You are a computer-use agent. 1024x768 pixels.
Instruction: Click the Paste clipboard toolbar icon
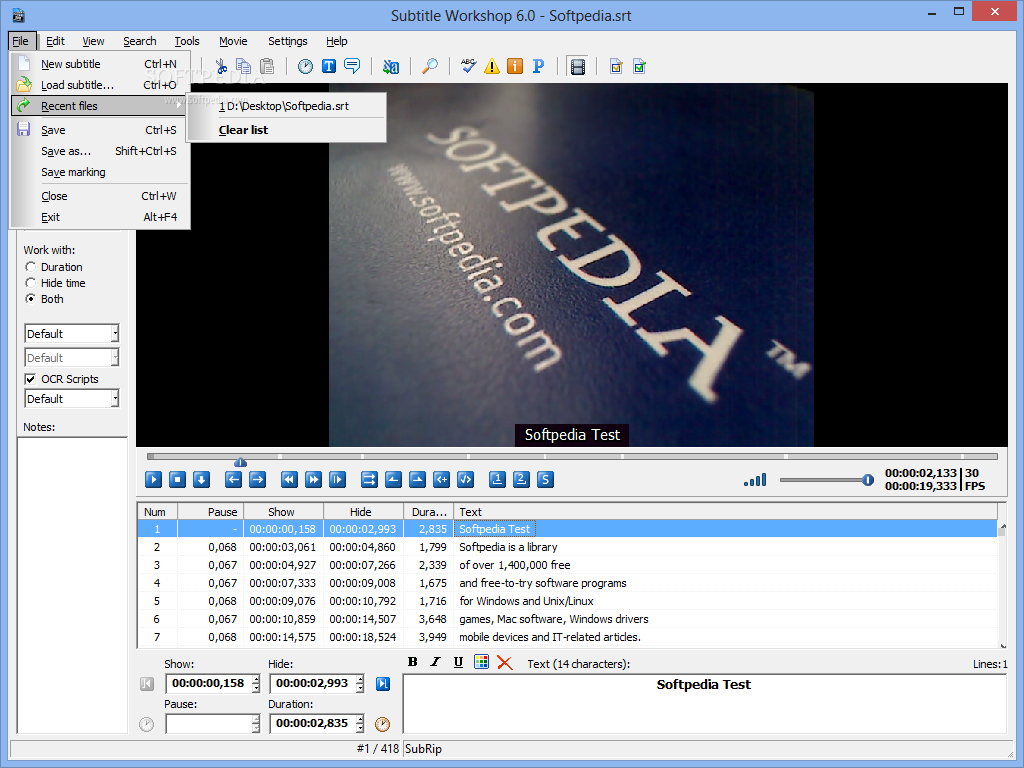click(x=266, y=67)
